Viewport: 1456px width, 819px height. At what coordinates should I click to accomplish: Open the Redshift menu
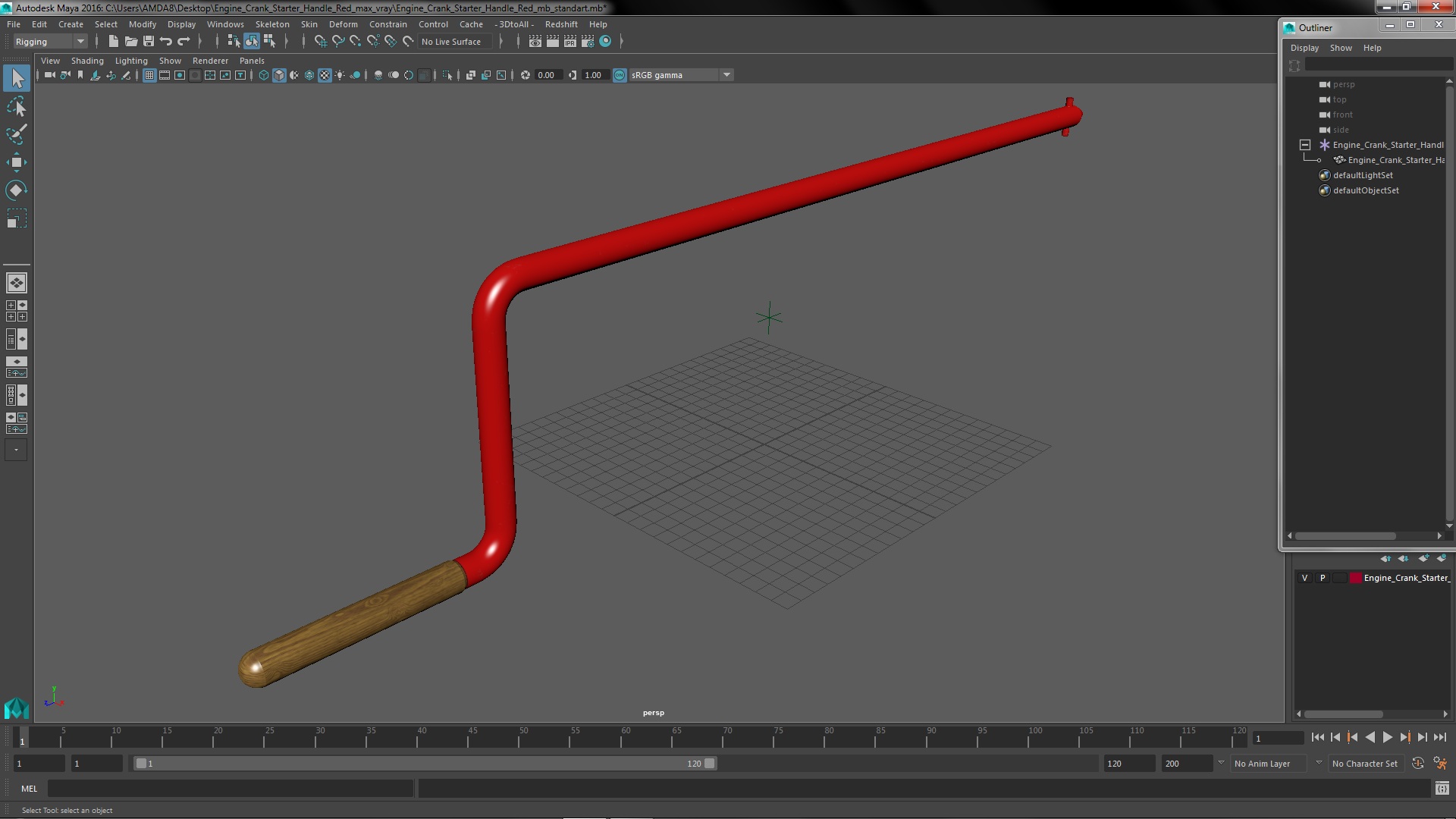coord(561,24)
